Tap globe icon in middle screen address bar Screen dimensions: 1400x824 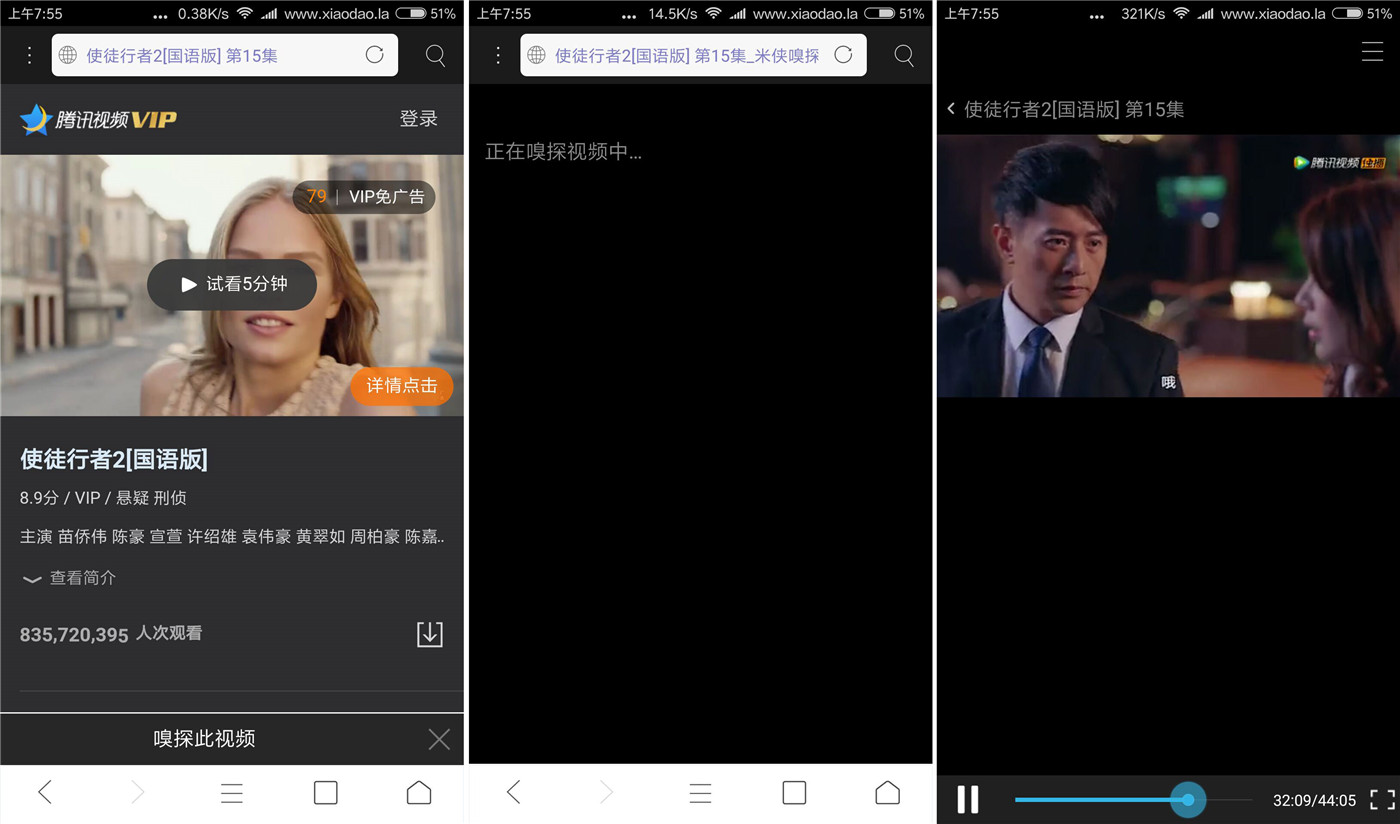pos(537,55)
